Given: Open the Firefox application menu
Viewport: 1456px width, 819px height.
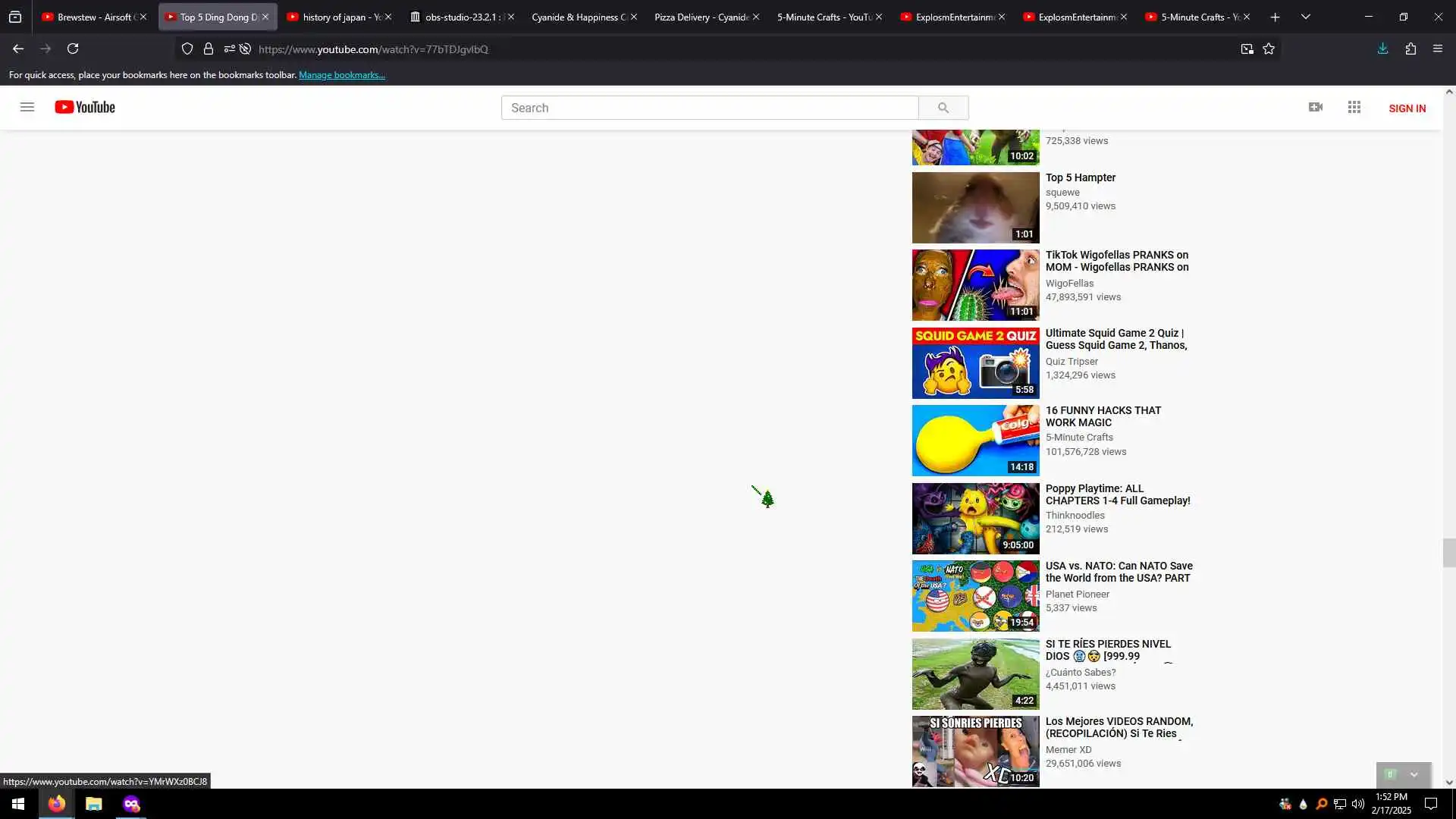Looking at the screenshot, I should pos(1437,49).
